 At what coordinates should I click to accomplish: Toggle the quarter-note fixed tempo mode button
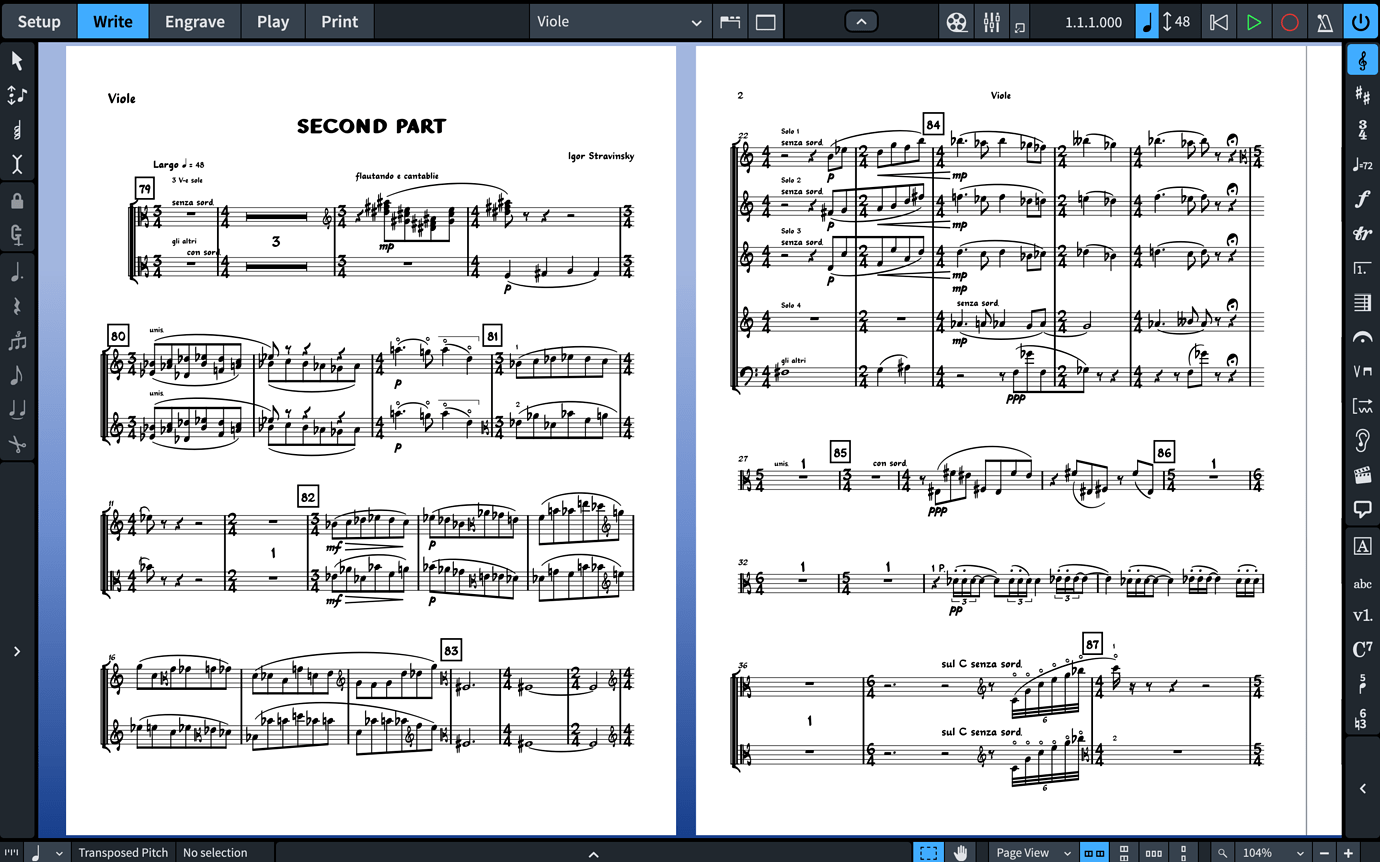tap(1147, 21)
